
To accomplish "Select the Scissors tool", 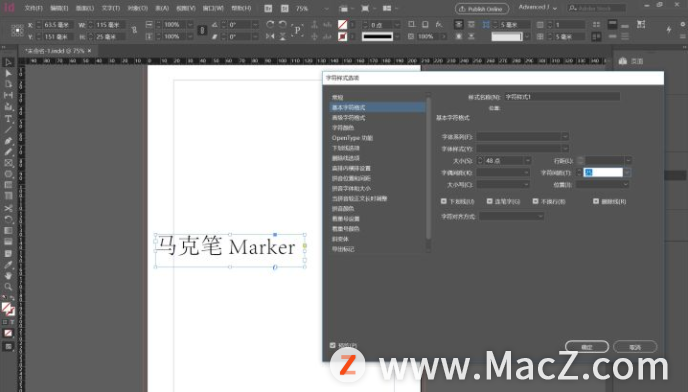I will pyautogui.click(x=8, y=209).
